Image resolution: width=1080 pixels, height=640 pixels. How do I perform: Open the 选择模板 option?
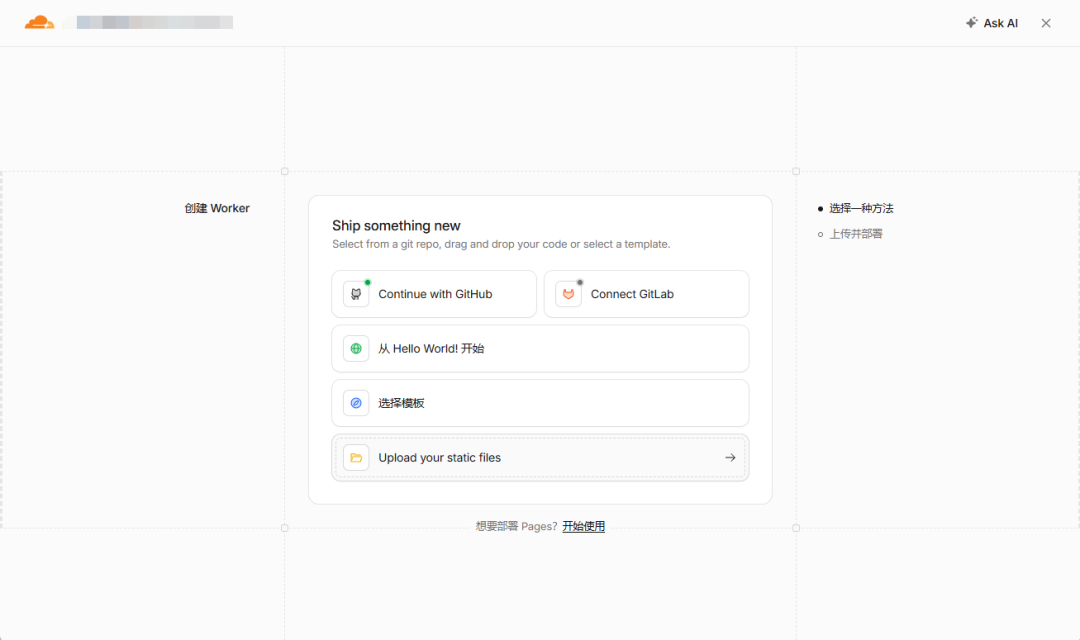pyautogui.click(x=540, y=403)
